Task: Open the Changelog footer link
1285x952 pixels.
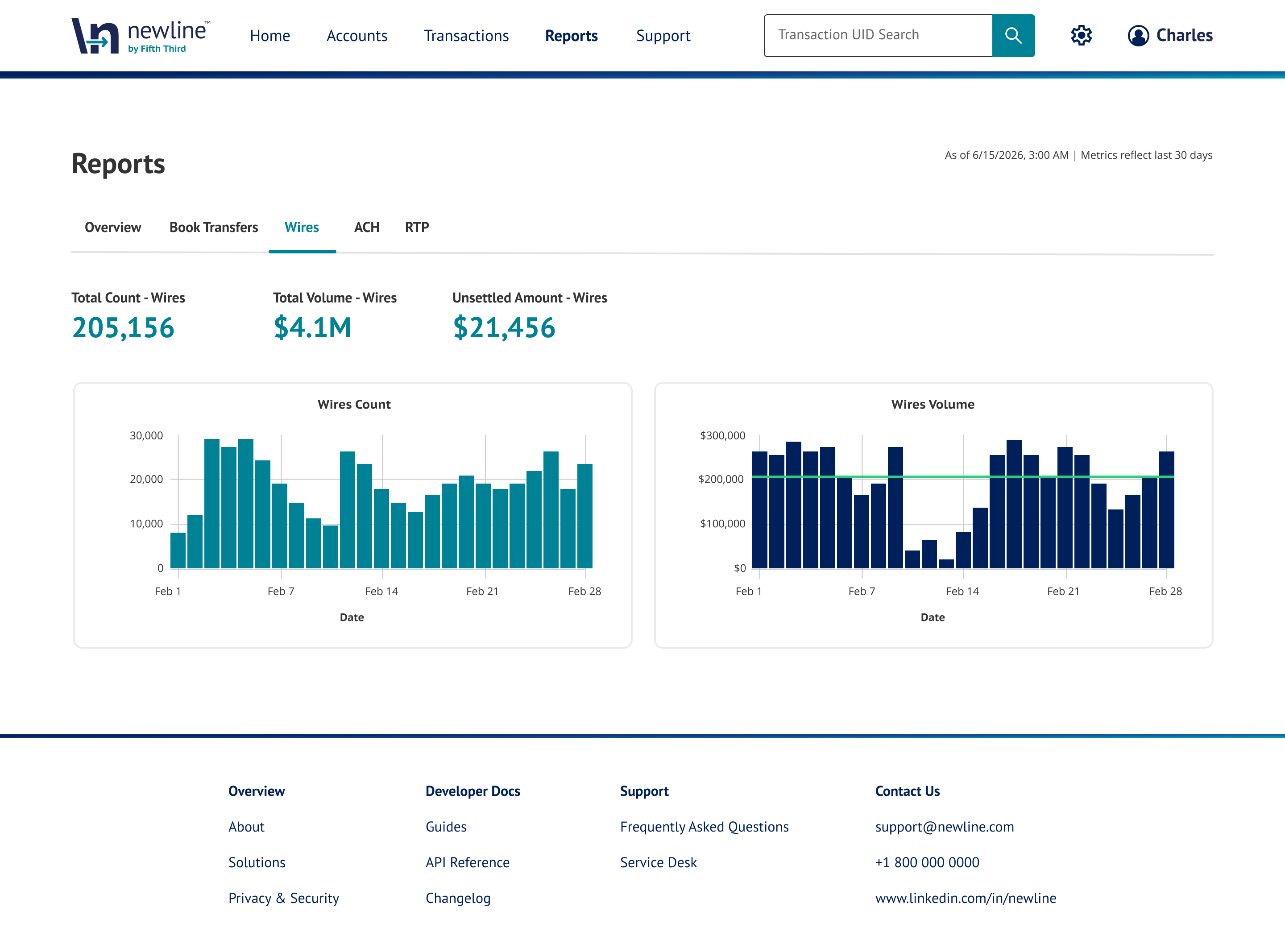Action: (x=458, y=898)
